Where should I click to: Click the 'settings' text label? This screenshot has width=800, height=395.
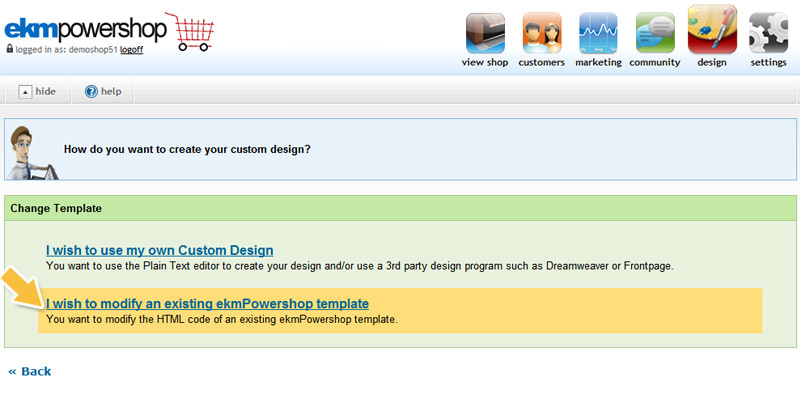pos(768,62)
